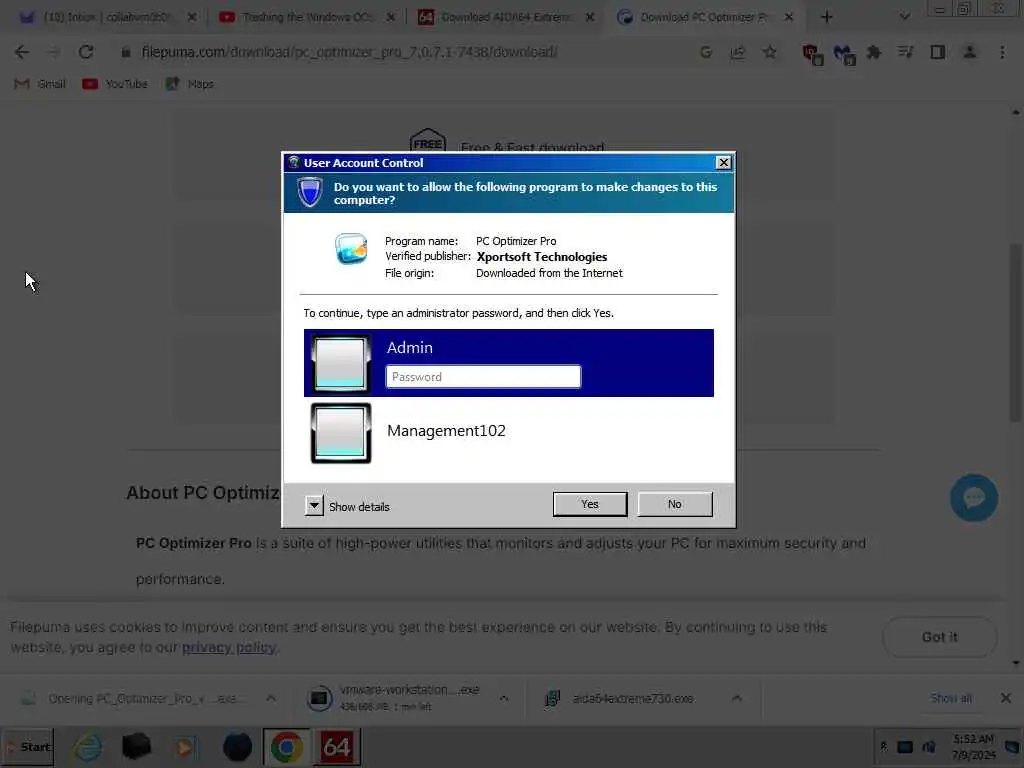1024x768 pixels.
Task: Open the tab search dropdown chevron
Action: [x=904, y=18]
